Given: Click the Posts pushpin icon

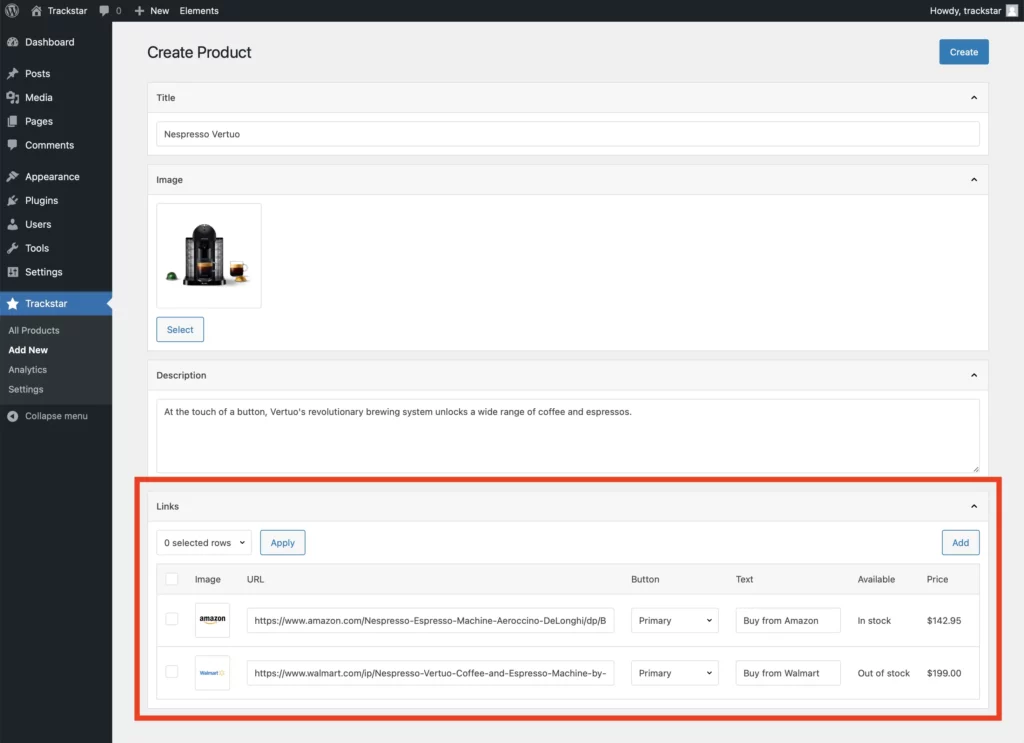Looking at the screenshot, I should tap(12, 74).
